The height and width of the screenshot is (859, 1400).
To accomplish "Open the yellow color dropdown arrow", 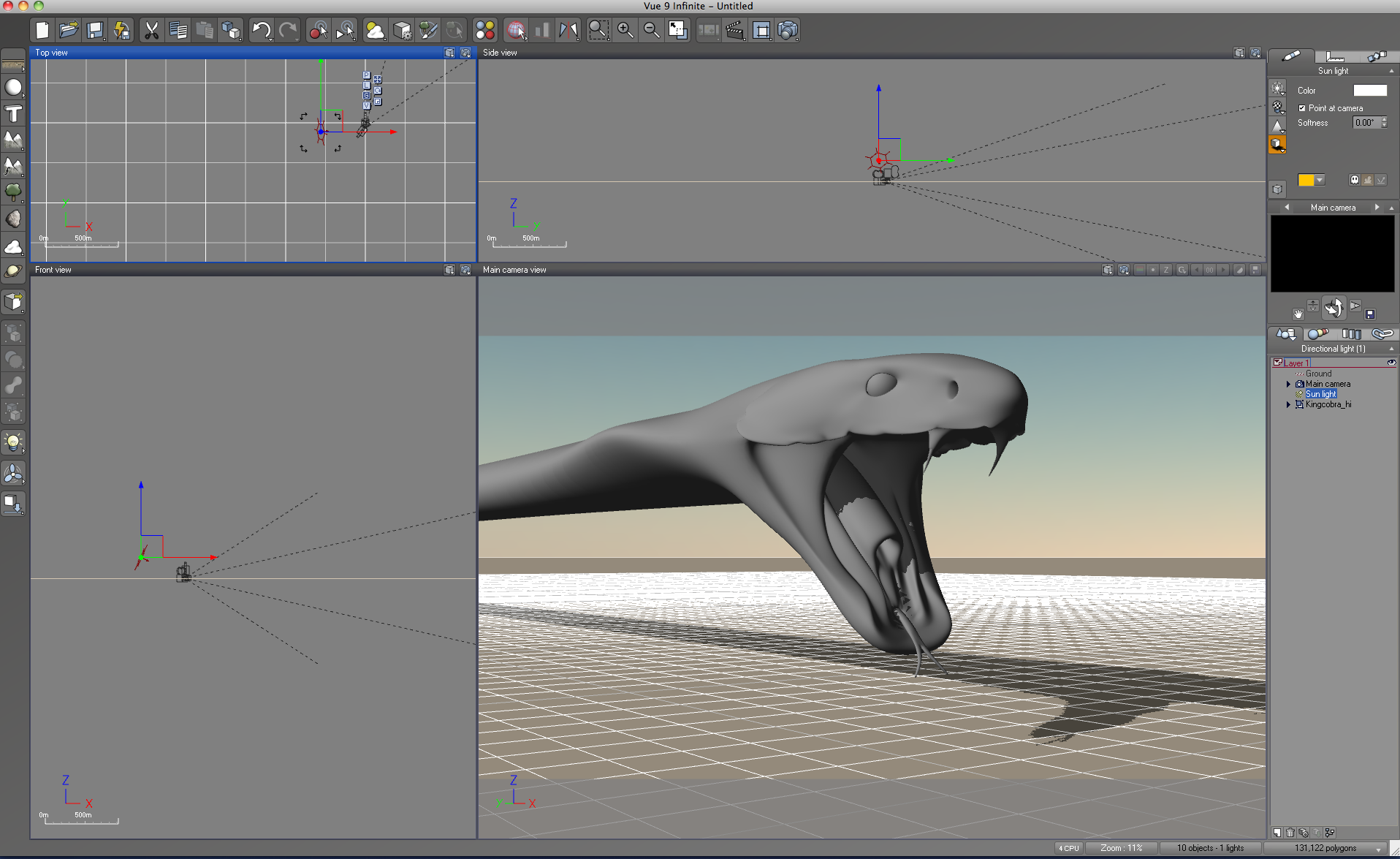I will pos(1320,180).
